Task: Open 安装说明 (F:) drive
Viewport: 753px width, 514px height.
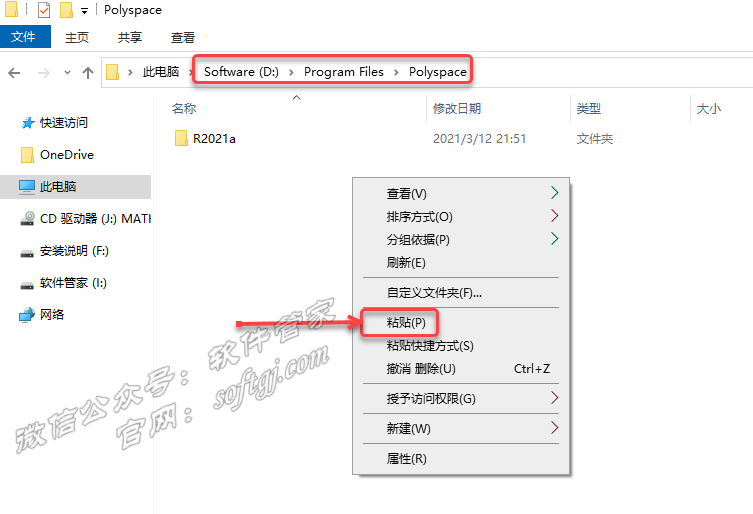Action: pyautogui.click(x=74, y=251)
